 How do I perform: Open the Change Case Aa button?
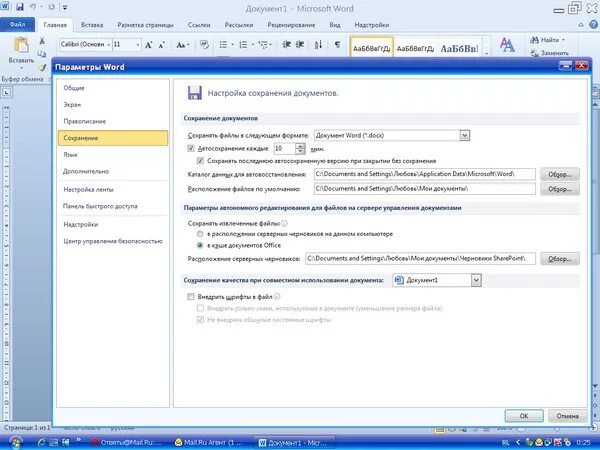coord(183,45)
